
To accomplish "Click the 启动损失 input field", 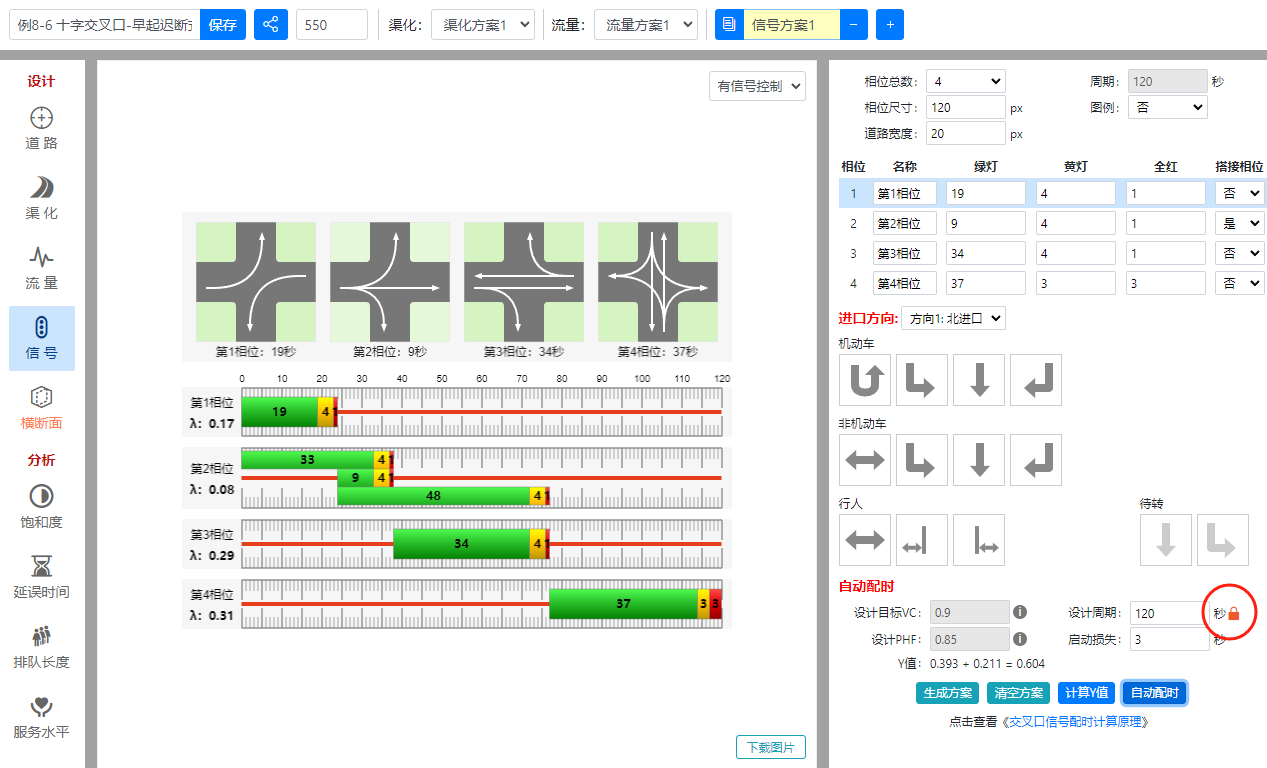I will click(1168, 639).
